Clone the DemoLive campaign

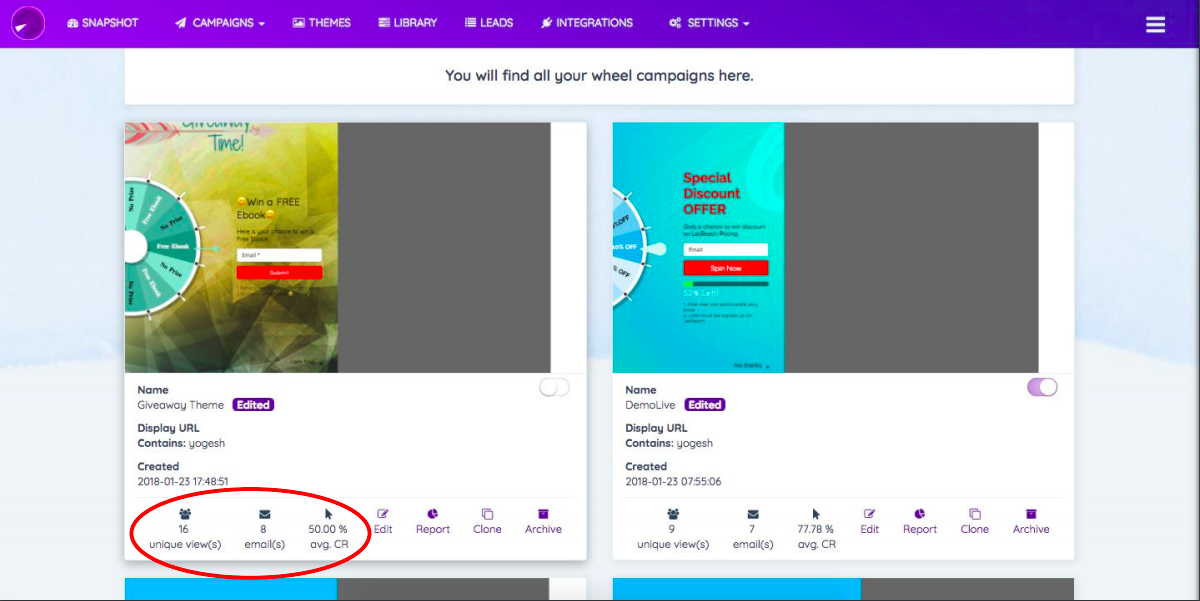[974, 521]
